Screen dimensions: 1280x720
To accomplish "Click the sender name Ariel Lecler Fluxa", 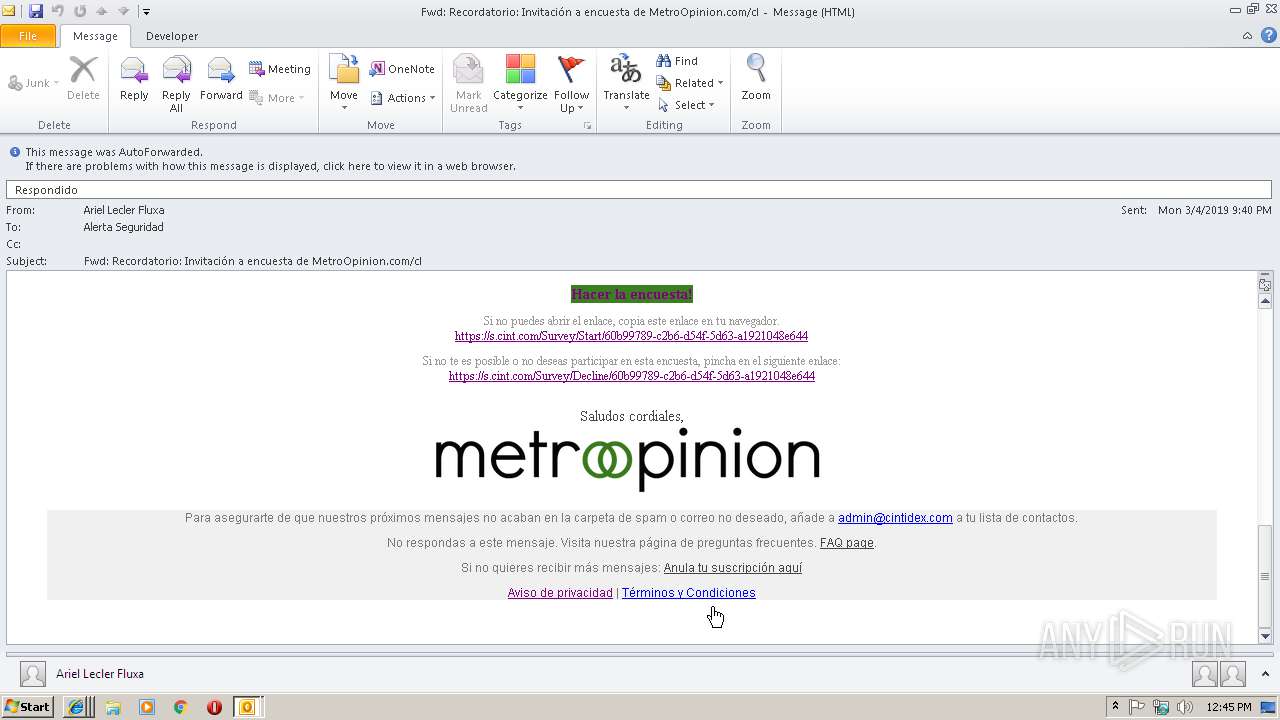I will tap(124, 210).
